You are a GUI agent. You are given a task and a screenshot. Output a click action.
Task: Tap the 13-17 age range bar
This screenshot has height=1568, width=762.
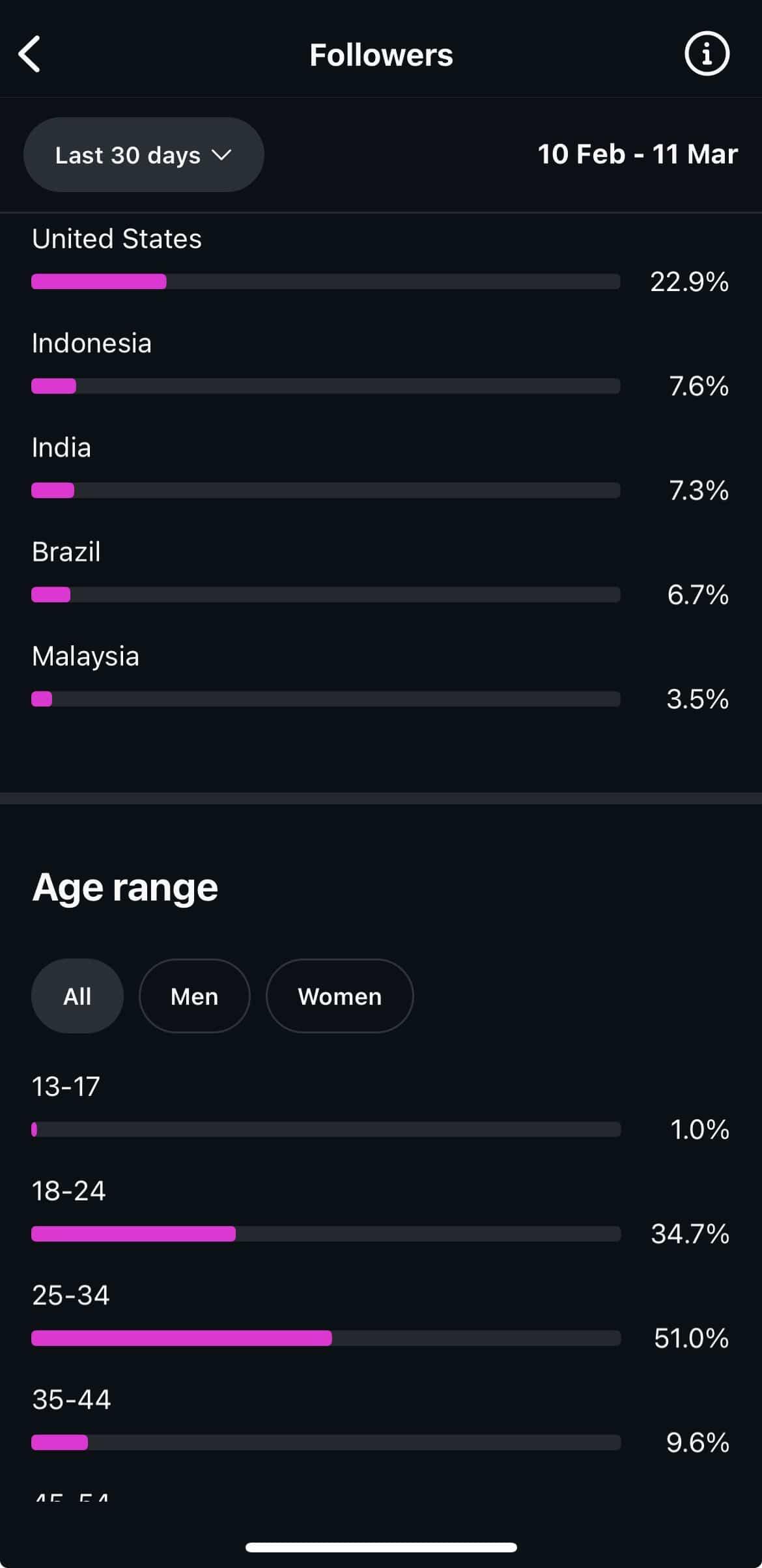pos(326,1129)
